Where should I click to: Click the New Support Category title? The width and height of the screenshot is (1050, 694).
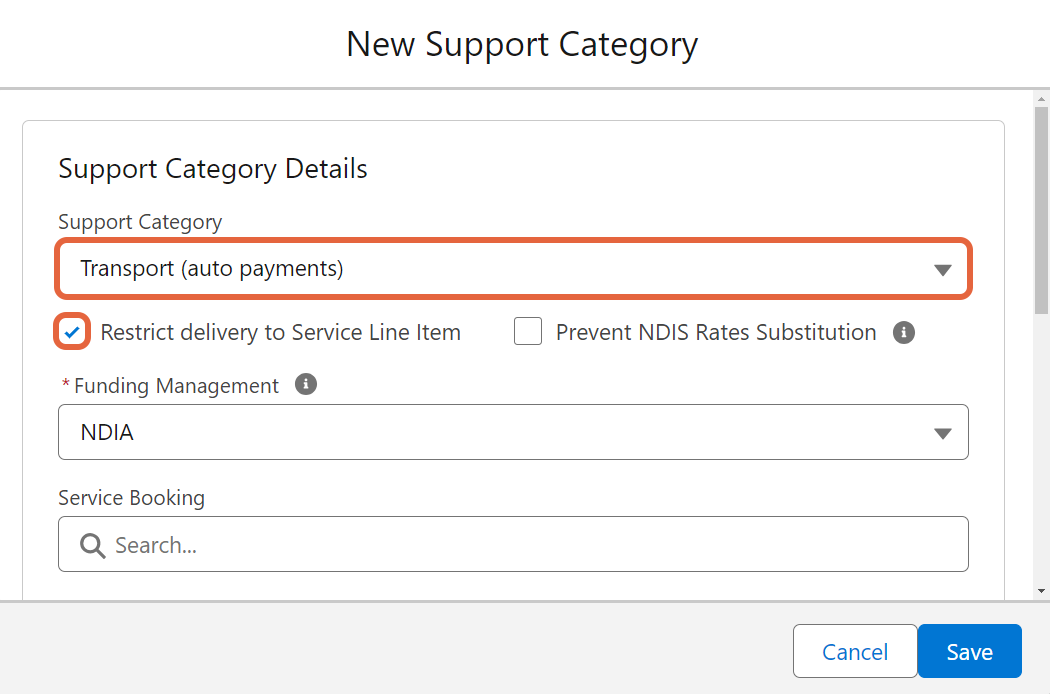522,45
